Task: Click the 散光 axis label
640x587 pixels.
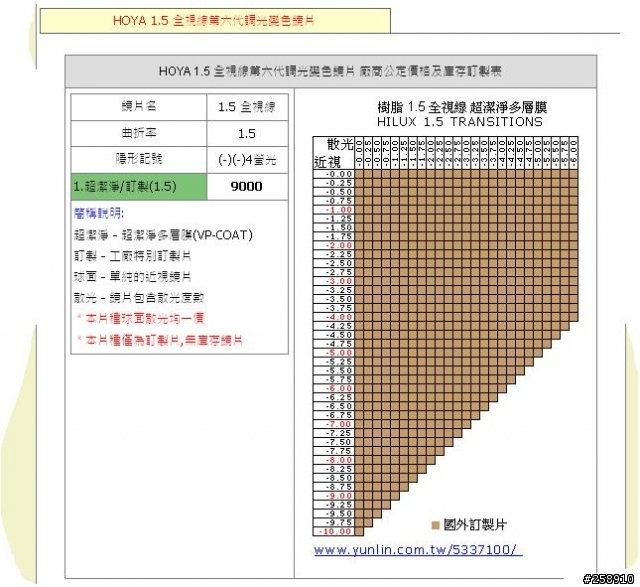Action: pos(340,144)
